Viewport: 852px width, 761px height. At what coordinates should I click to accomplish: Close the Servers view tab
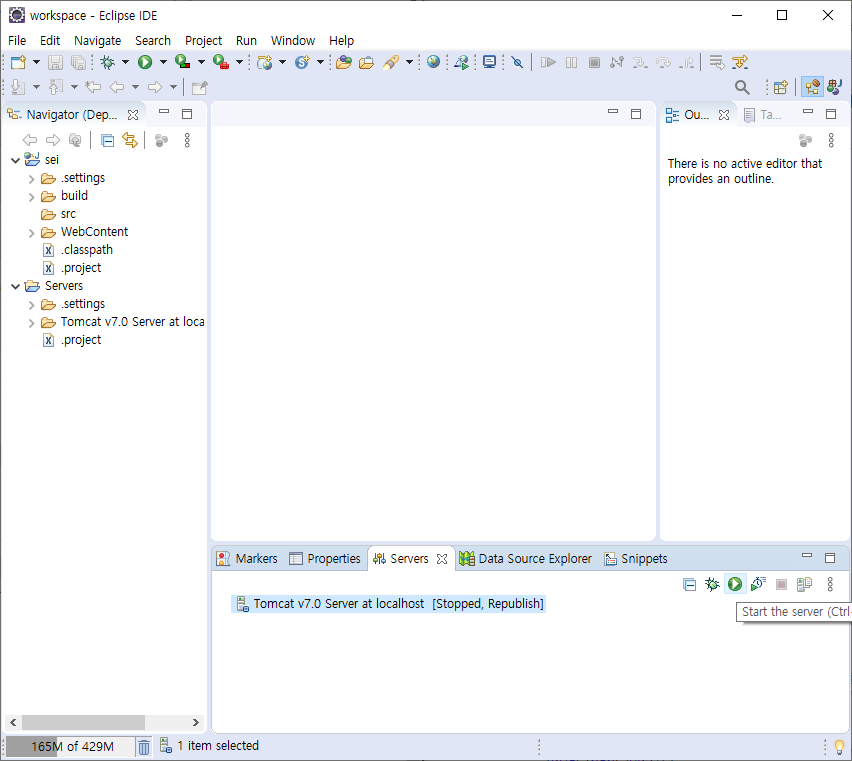pyautogui.click(x=442, y=559)
